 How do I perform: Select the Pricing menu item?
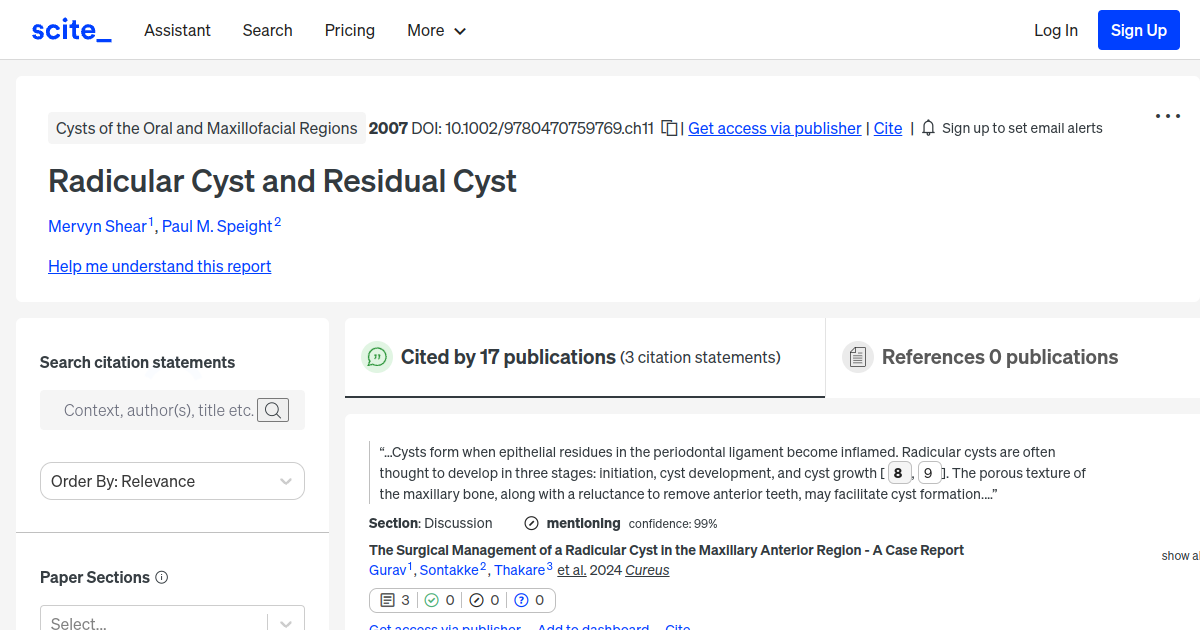tap(349, 30)
